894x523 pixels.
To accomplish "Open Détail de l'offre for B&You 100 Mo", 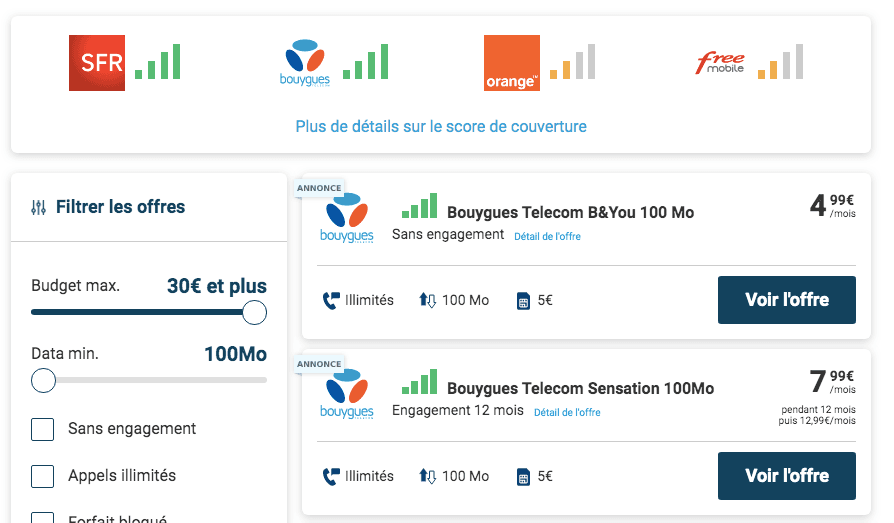I will [547, 237].
